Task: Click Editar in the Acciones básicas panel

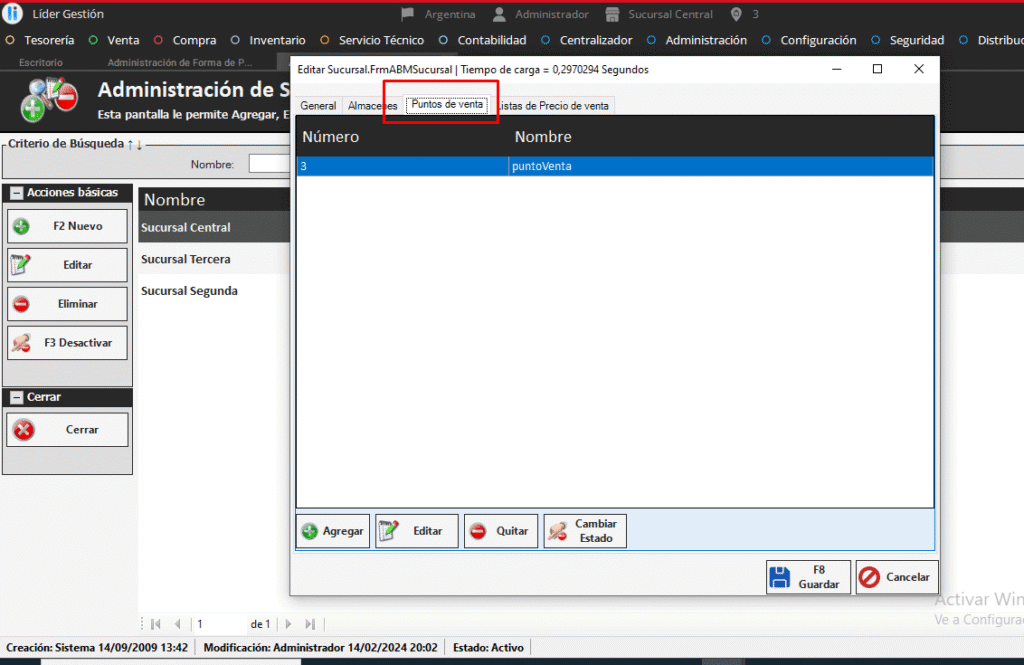Action: pyautogui.click(x=67, y=265)
